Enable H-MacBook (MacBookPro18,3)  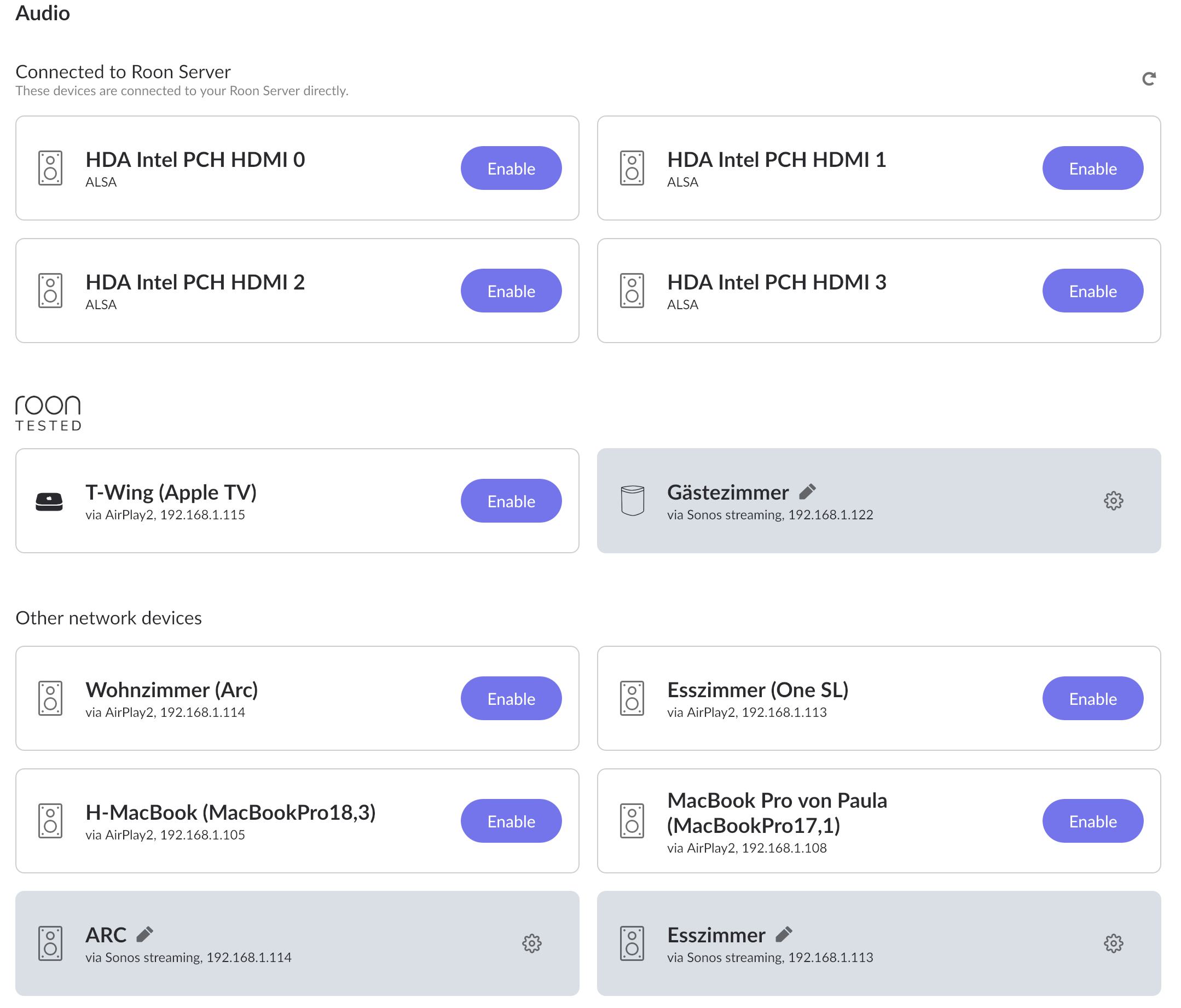click(x=511, y=820)
